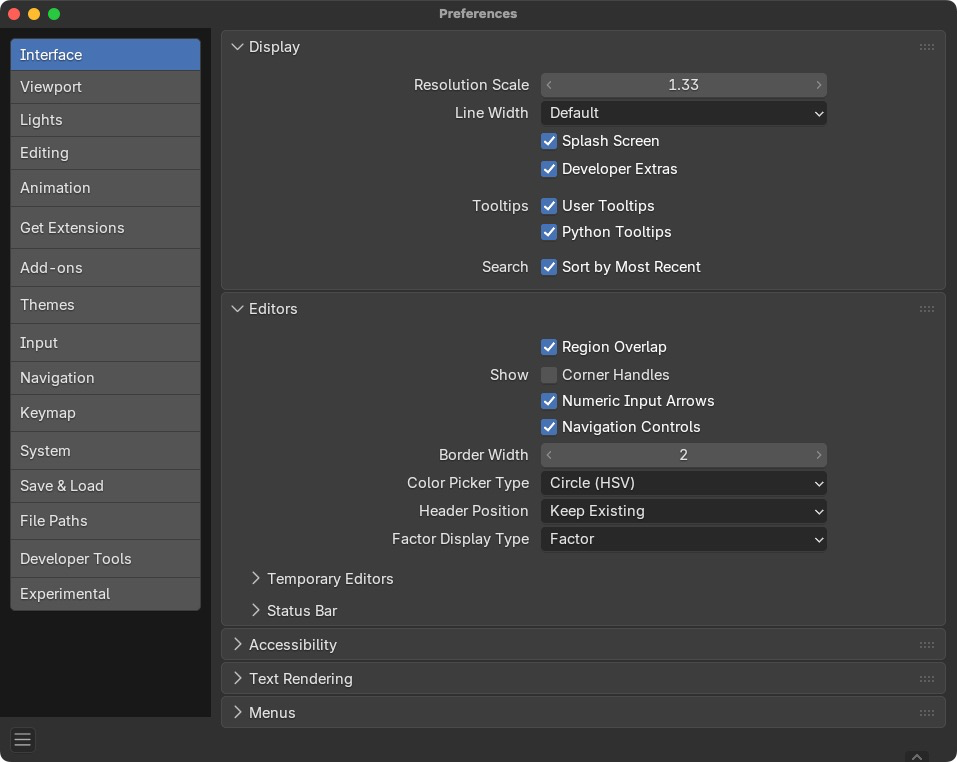Open the Themes tab
Viewport: 957px width, 762px height.
coord(106,304)
